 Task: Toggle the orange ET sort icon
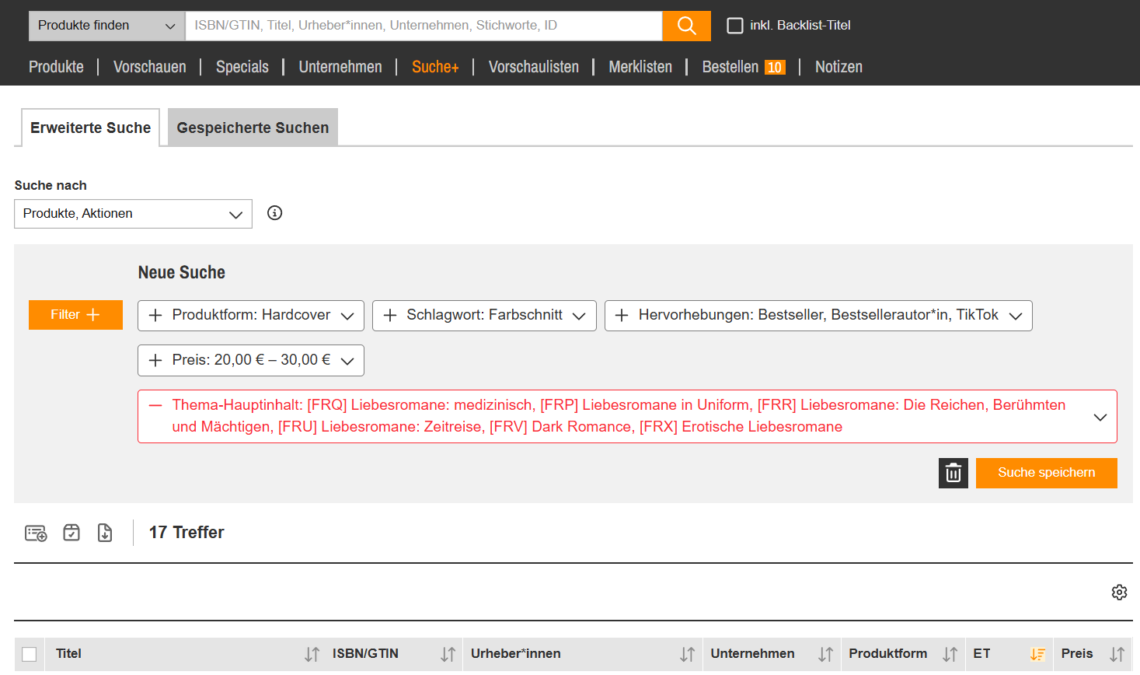1037,654
